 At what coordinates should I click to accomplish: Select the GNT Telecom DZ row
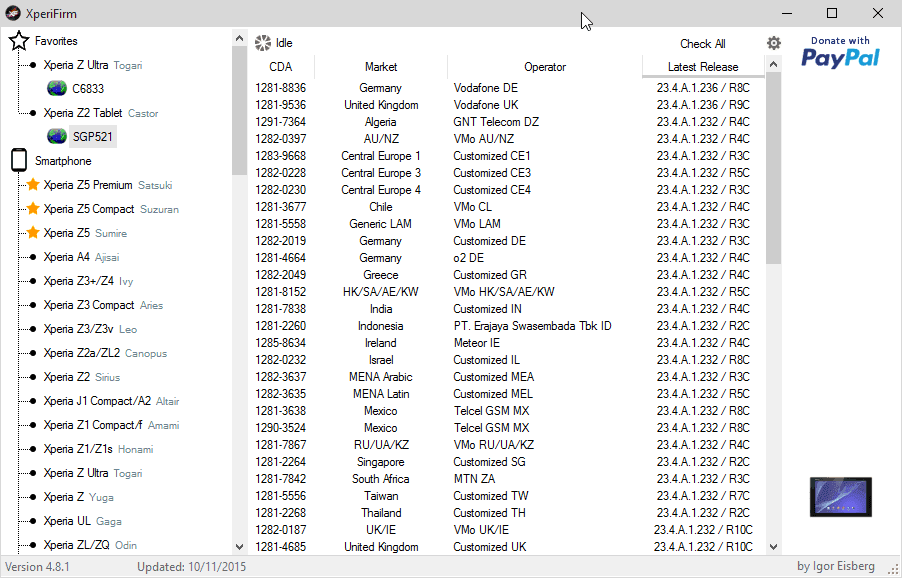[507, 122]
